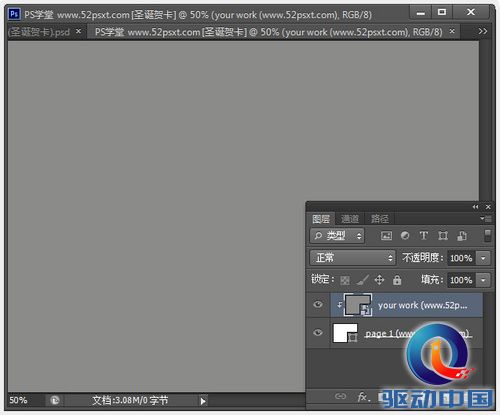
Task: Expand status bar info arrow menu
Action: point(203,401)
